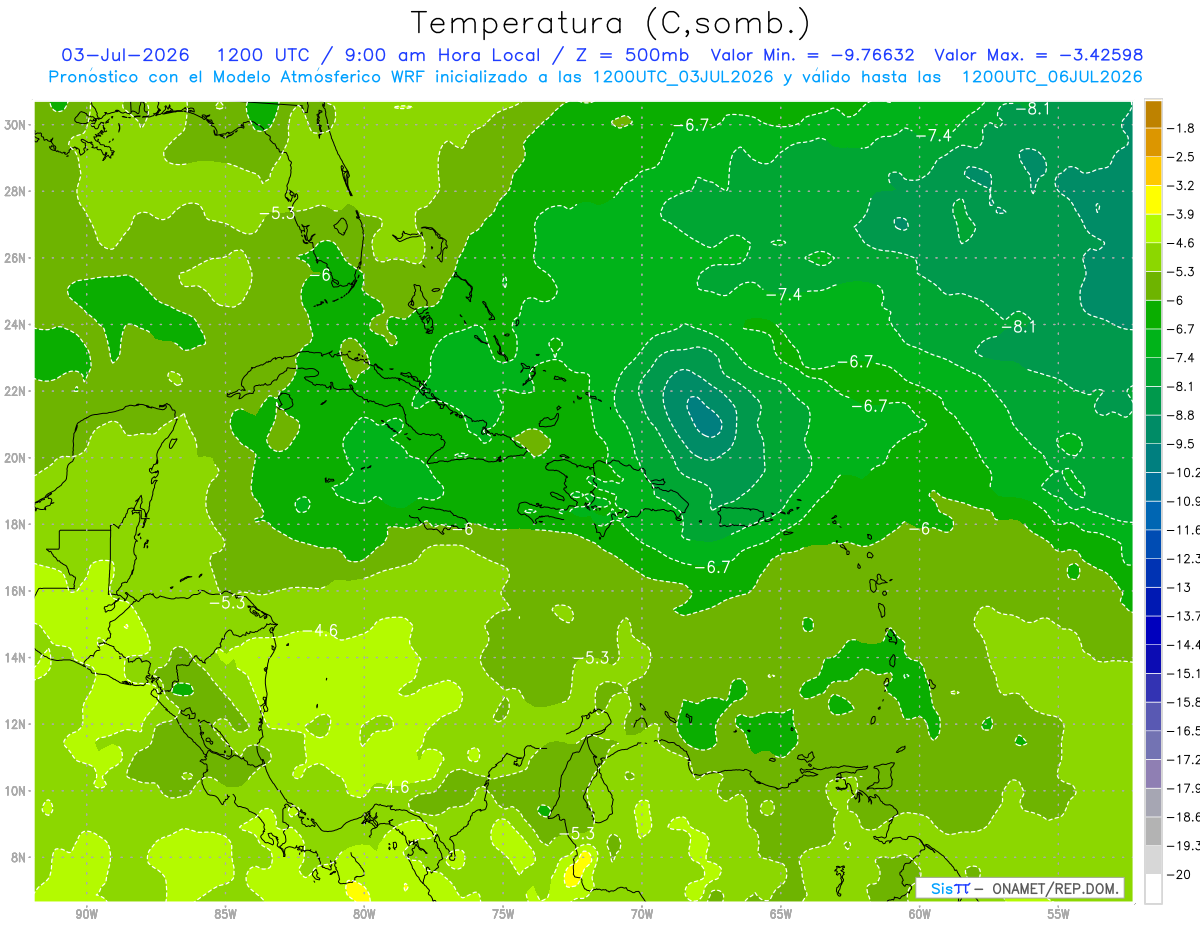Select the "Valor Min. = -9.76632" readout
Screen dimensions: 1200x927
pos(814,55)
